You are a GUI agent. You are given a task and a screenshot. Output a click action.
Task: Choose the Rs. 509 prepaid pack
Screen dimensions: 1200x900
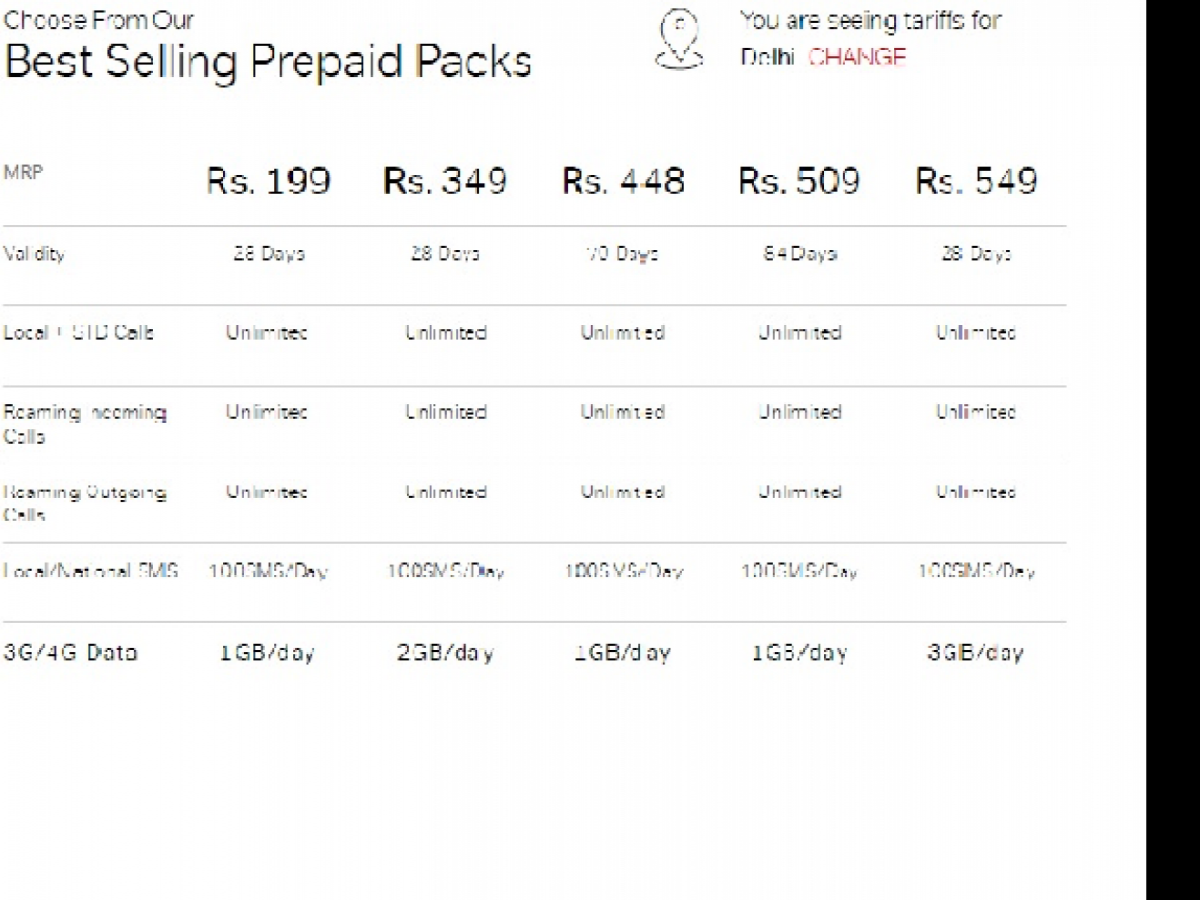coord(799,181)
